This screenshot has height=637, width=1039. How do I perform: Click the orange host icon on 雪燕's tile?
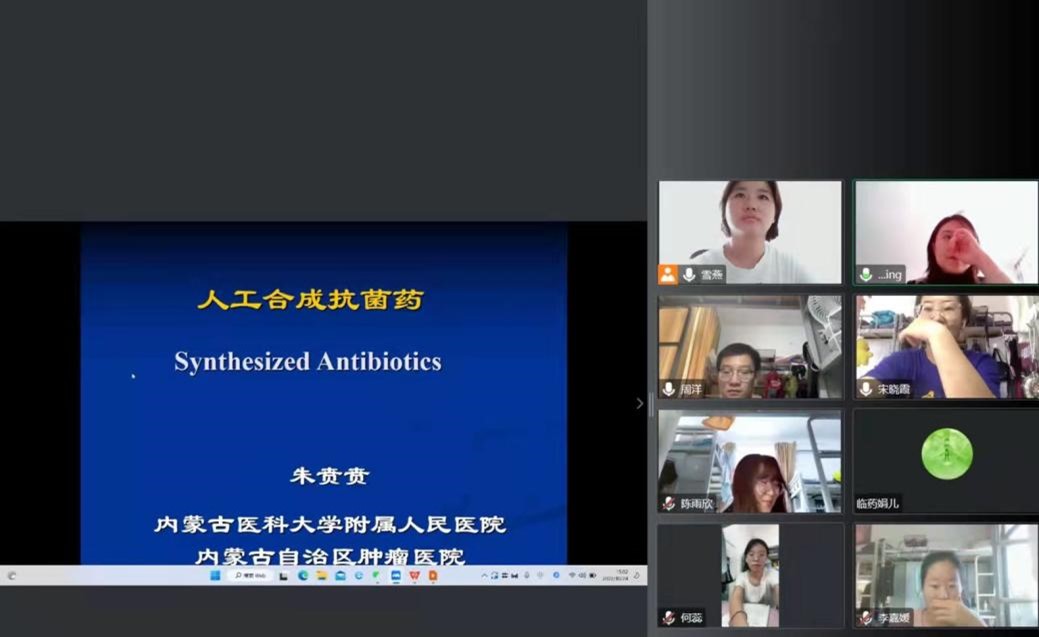[x=667, y=275]
